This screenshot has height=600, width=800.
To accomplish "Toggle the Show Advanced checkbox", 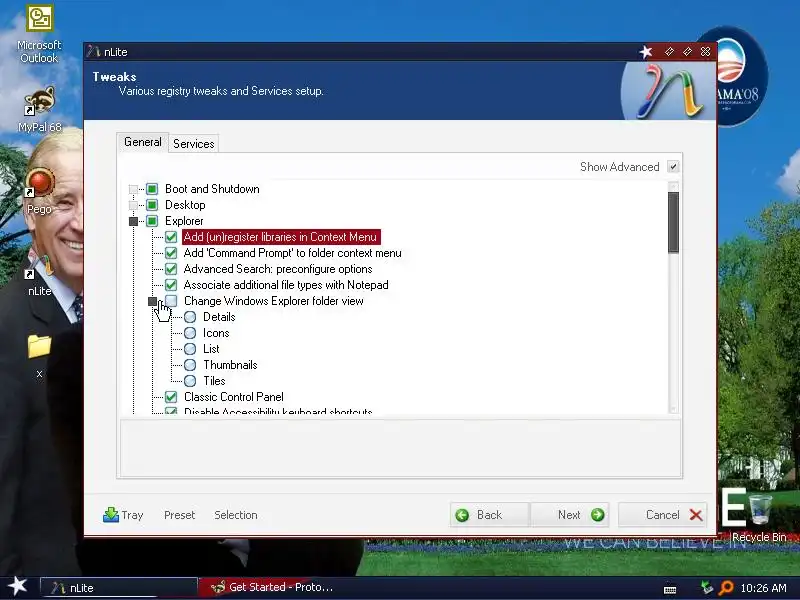I will coord(673,167).
